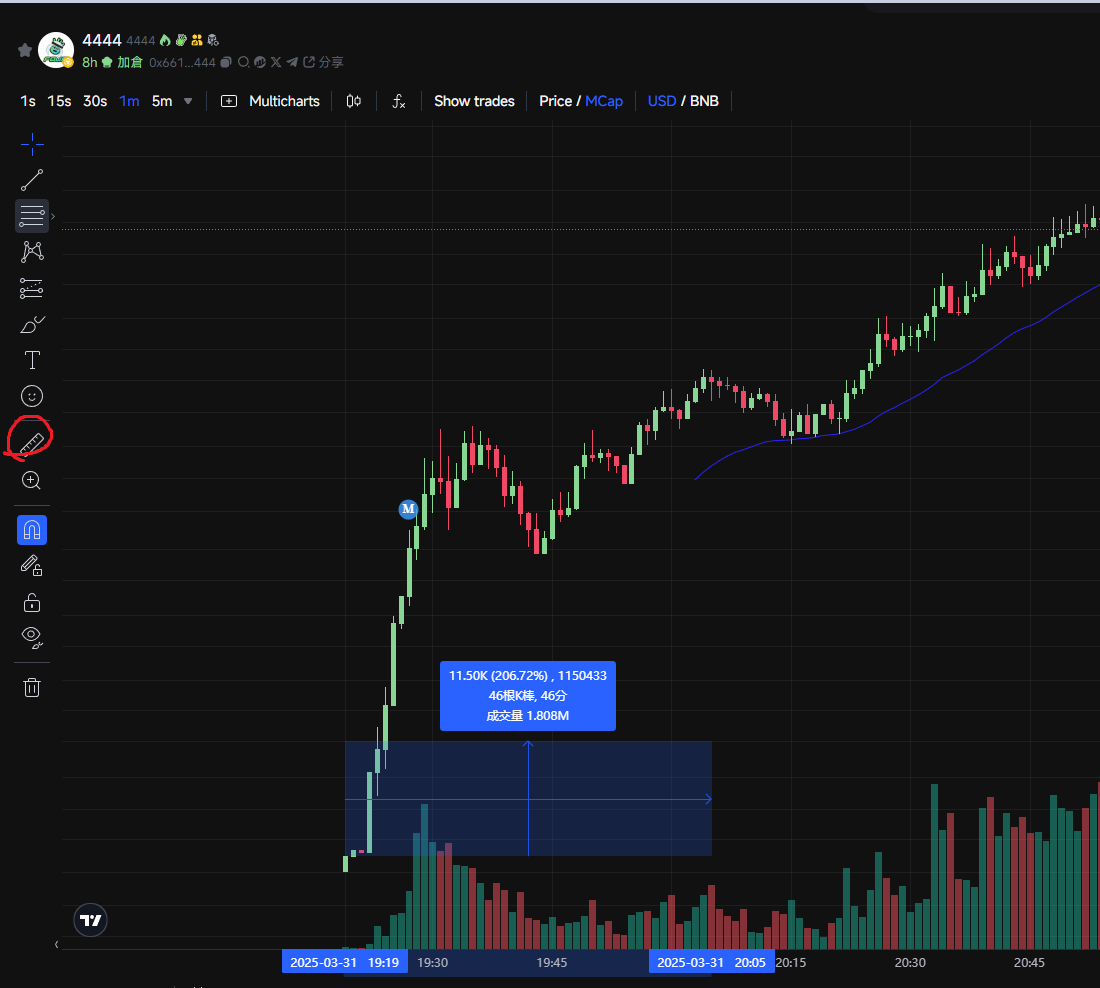Switch to the 15s timeframe

(60, 101)
